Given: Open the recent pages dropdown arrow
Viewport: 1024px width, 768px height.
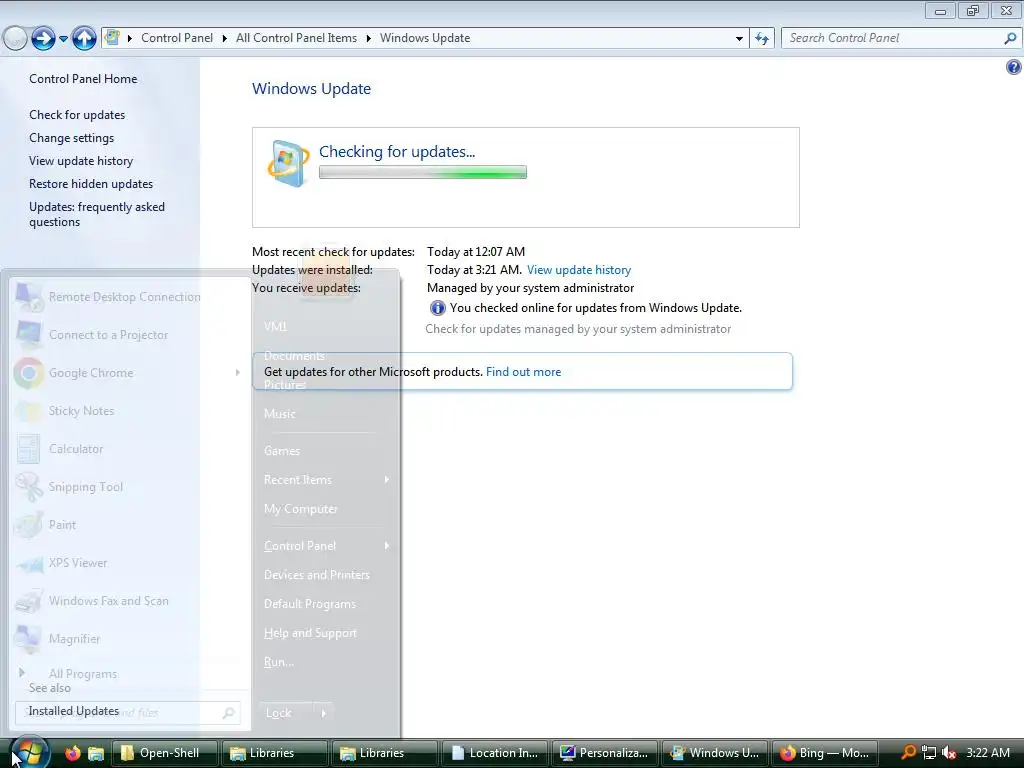Looking at the screenshot, I should 63,39.
